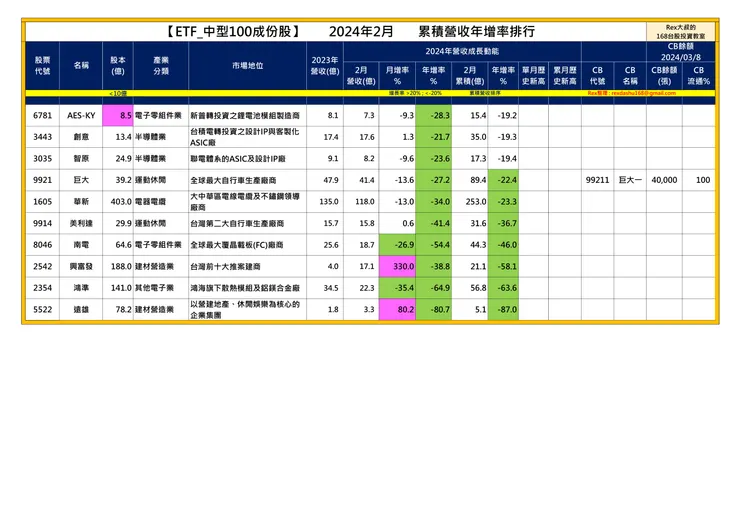Viewport: 740px width, 523px height.
Task: Click stock code 3035
Action: [42, 159]
